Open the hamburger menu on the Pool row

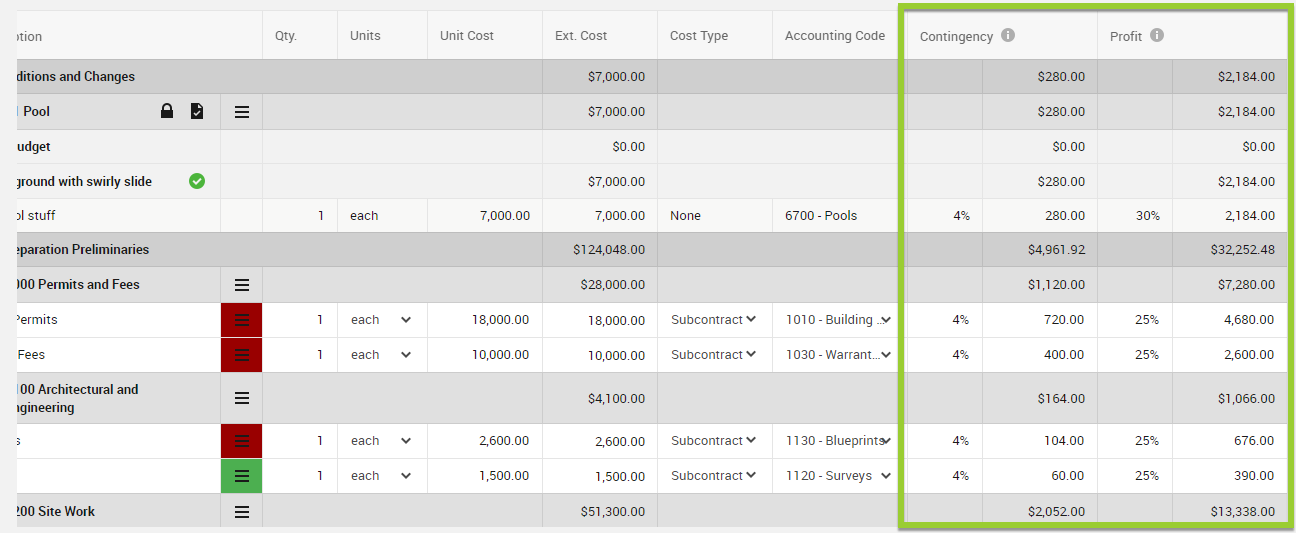(242, 112)
